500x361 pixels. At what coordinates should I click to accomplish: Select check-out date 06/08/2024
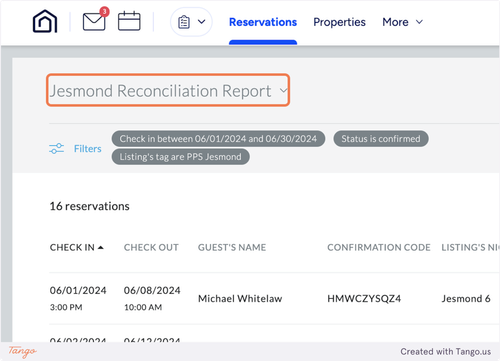[152, 291]
